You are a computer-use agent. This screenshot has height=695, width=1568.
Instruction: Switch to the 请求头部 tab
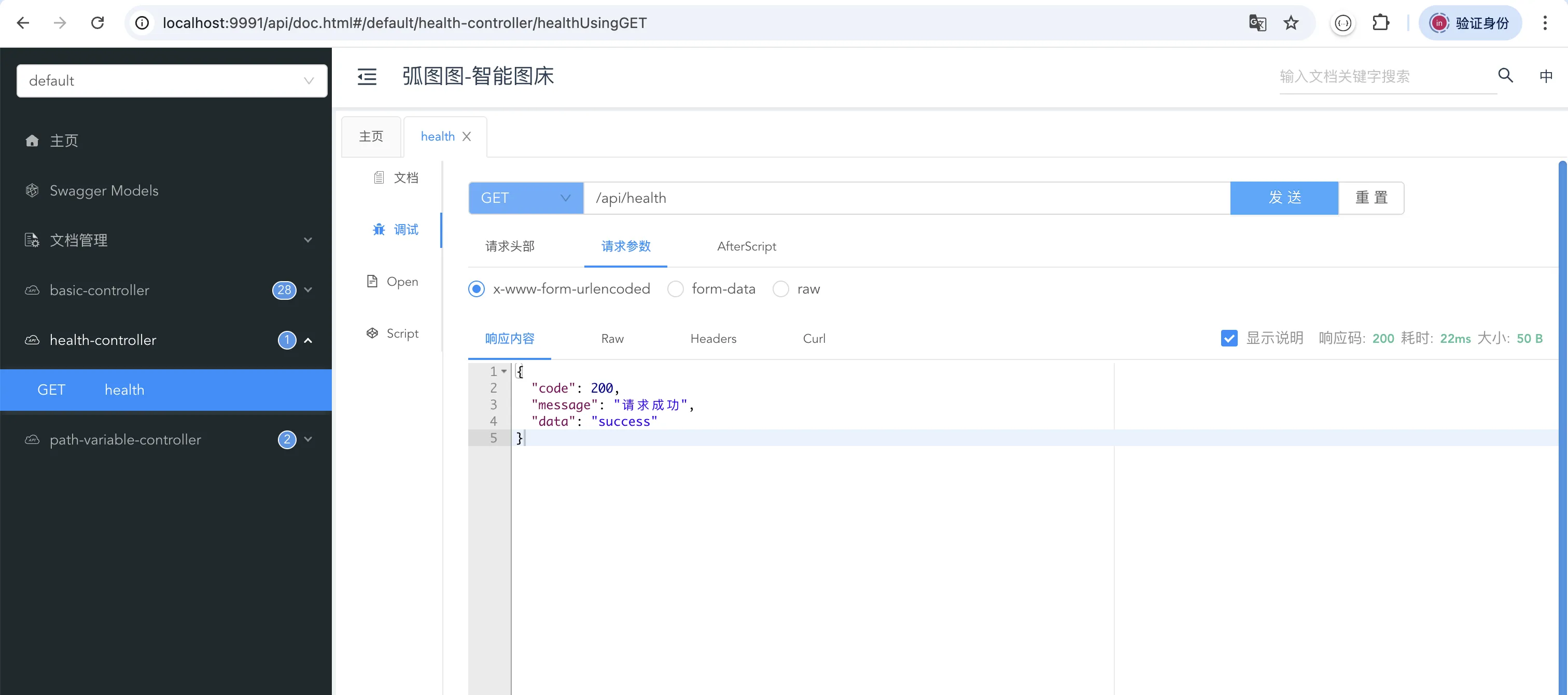[510, 247]
